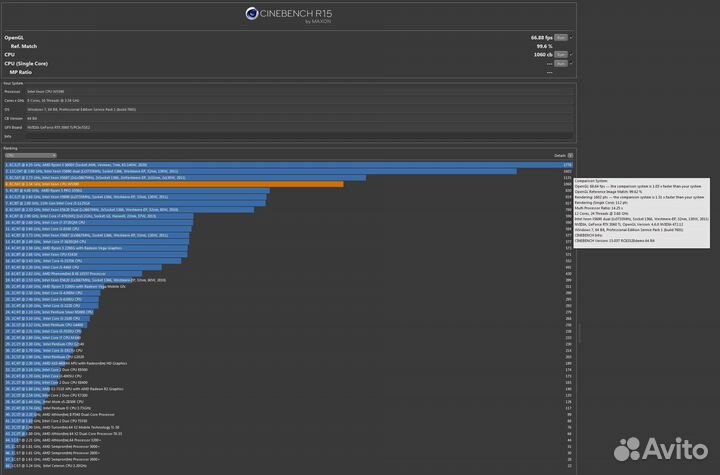
Task: Select the orange Intel Xeon CPU W5590 ranking row
Action: [288, 184]
